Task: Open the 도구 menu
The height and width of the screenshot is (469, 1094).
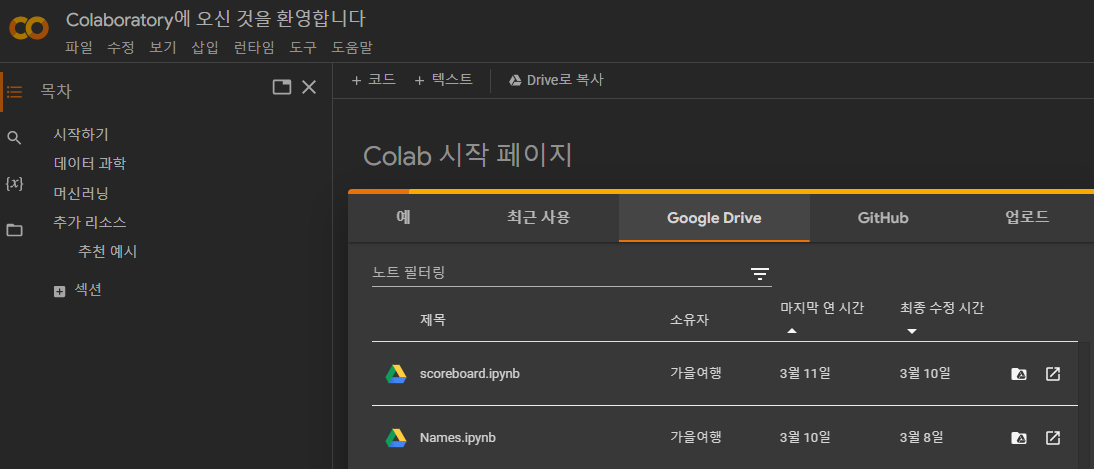Action: pyautogui.click(x=303, y=47)
